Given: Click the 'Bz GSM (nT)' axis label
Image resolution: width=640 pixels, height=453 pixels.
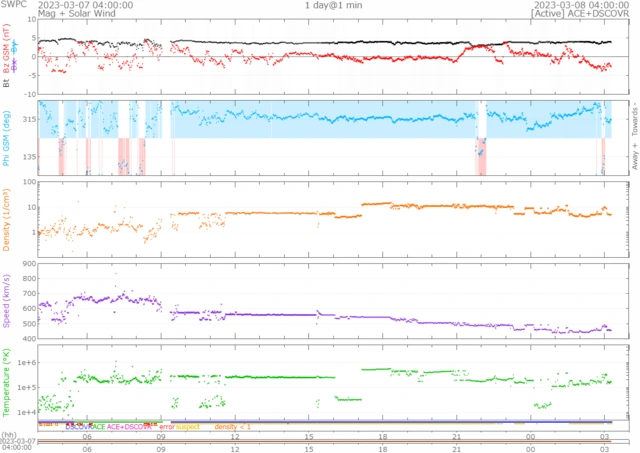Looking at the screenshot, I should pos(6,49).
